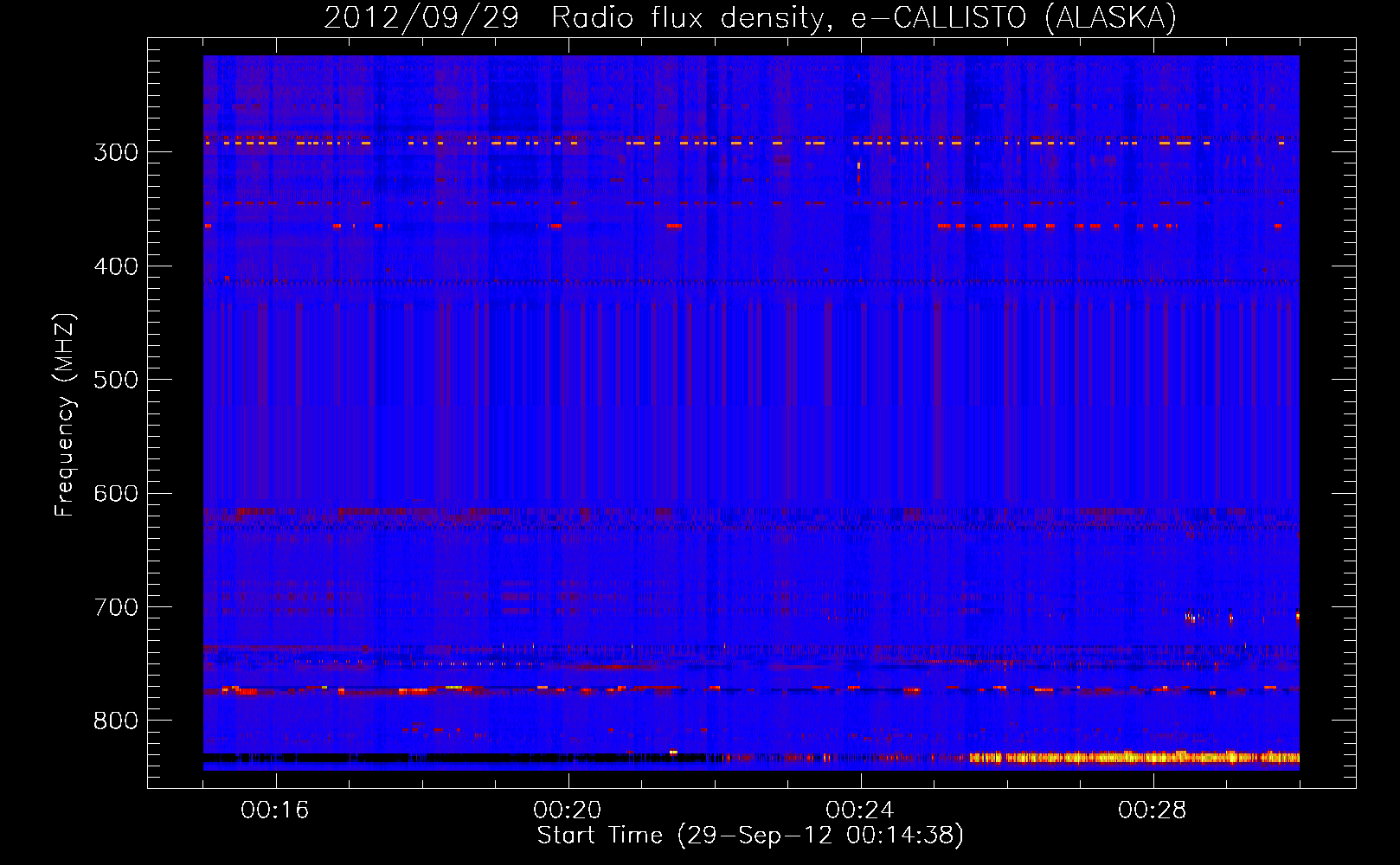Click the bright yellow burst near 840 MHz
Screen dimensions: 1400x865
click(x=1133, y=758)
